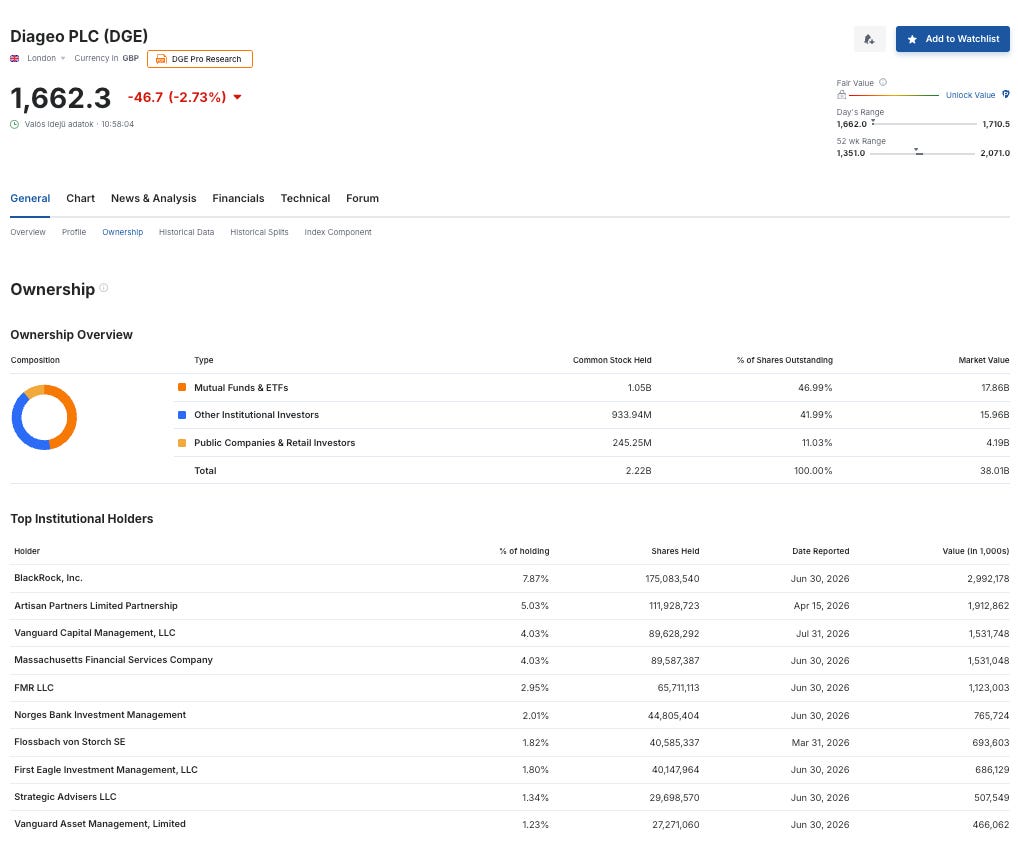The height and width of the screenshot is (844, 1018).
Task: Open DGE Pro Research
Action: 200,59
